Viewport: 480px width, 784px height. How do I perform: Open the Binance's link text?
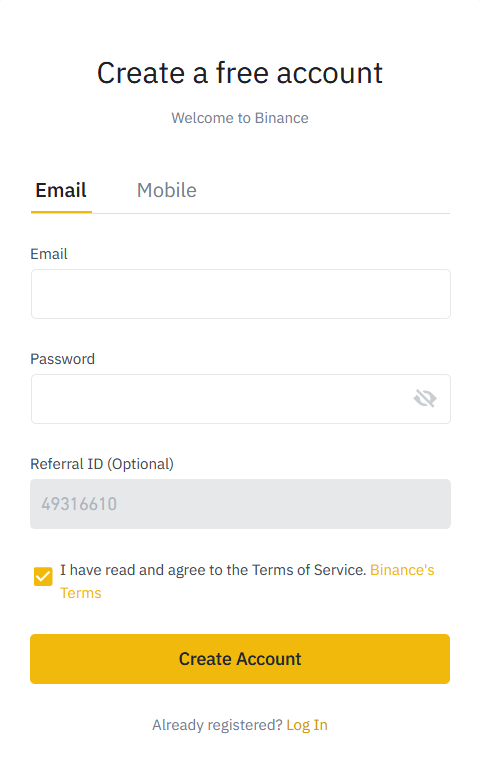point(402,570)
